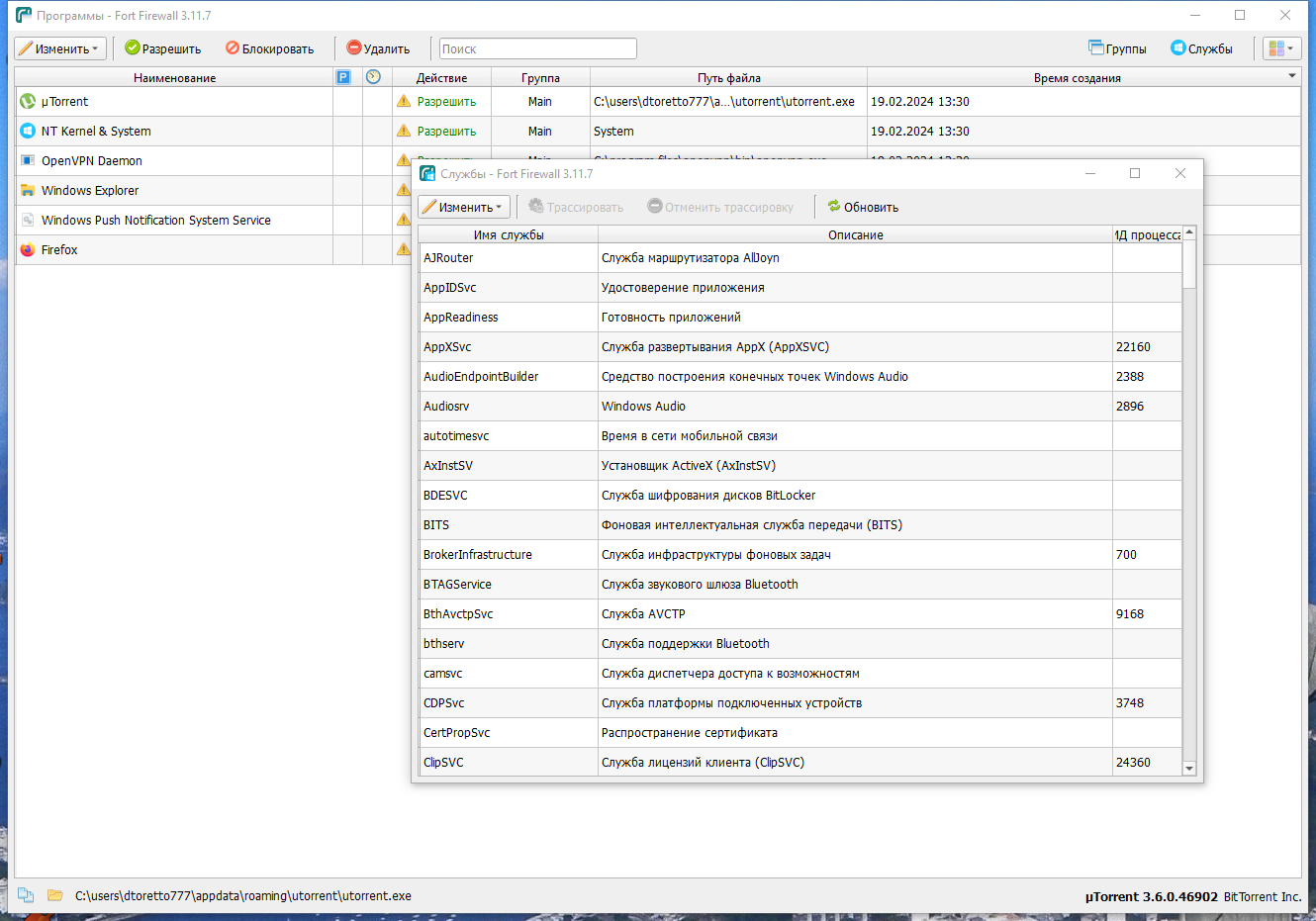Click Трассировать in the Службы window

(576, 207)
